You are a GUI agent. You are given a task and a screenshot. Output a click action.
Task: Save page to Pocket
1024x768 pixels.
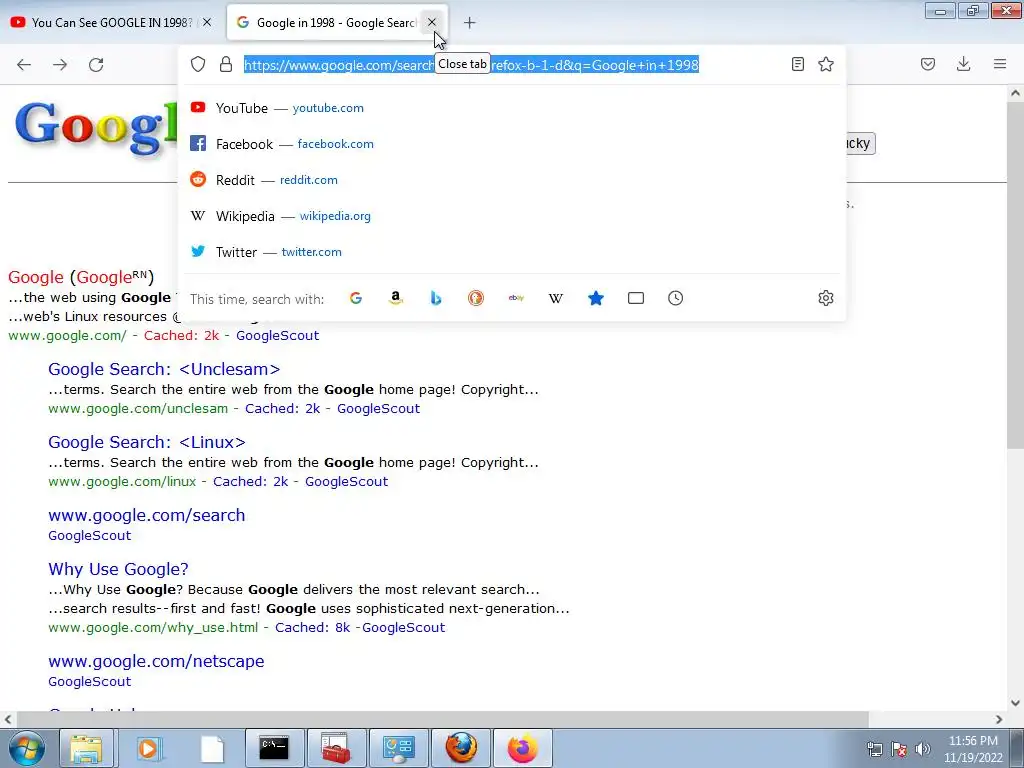[928, 64]
